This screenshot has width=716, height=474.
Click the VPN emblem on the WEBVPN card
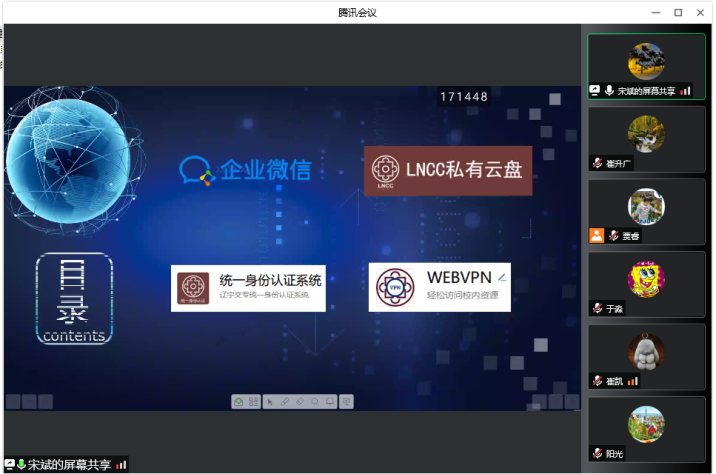pyautogui.click(x=395, y=287)
